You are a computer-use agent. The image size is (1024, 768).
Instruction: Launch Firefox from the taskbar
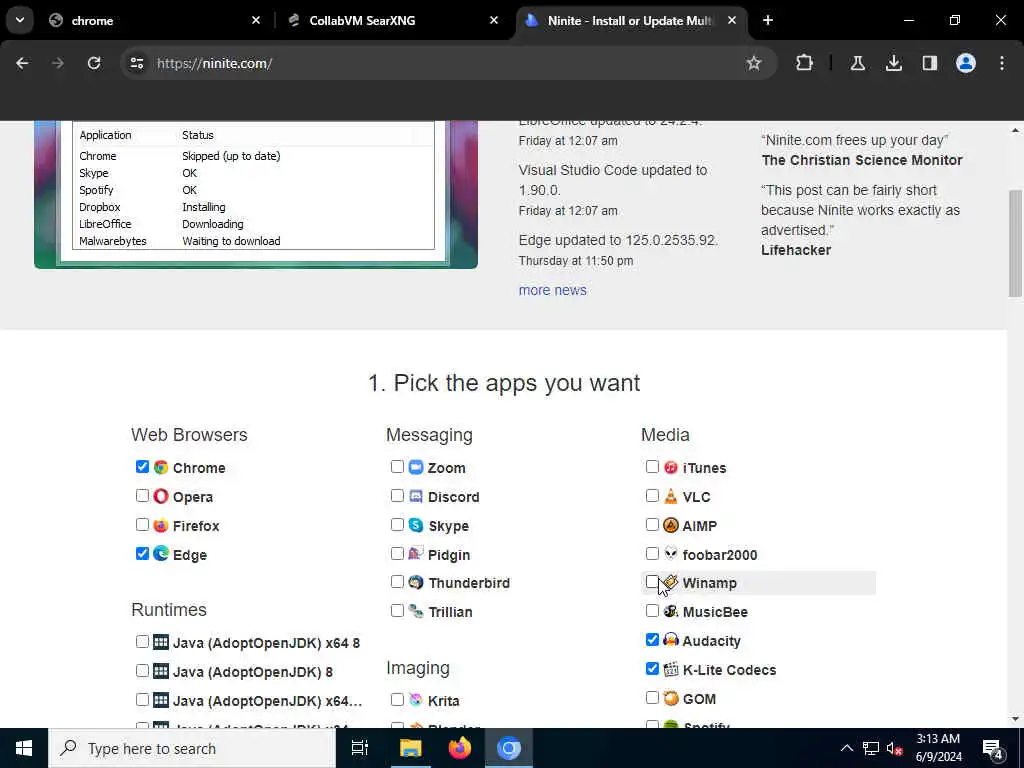click(x=460, y=748)
